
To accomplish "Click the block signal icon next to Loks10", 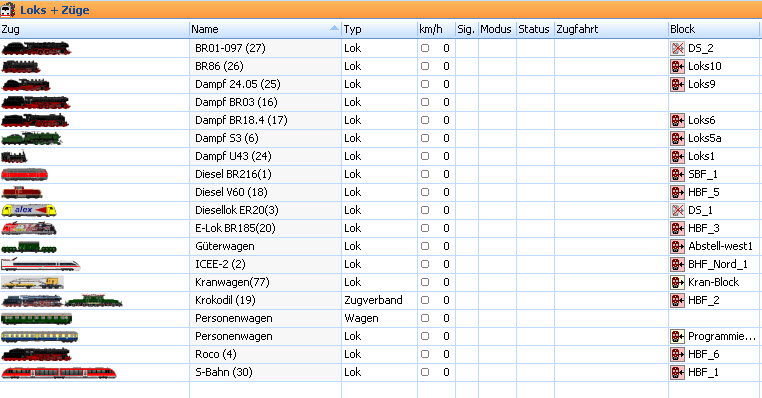I will [x=677, y=66].
